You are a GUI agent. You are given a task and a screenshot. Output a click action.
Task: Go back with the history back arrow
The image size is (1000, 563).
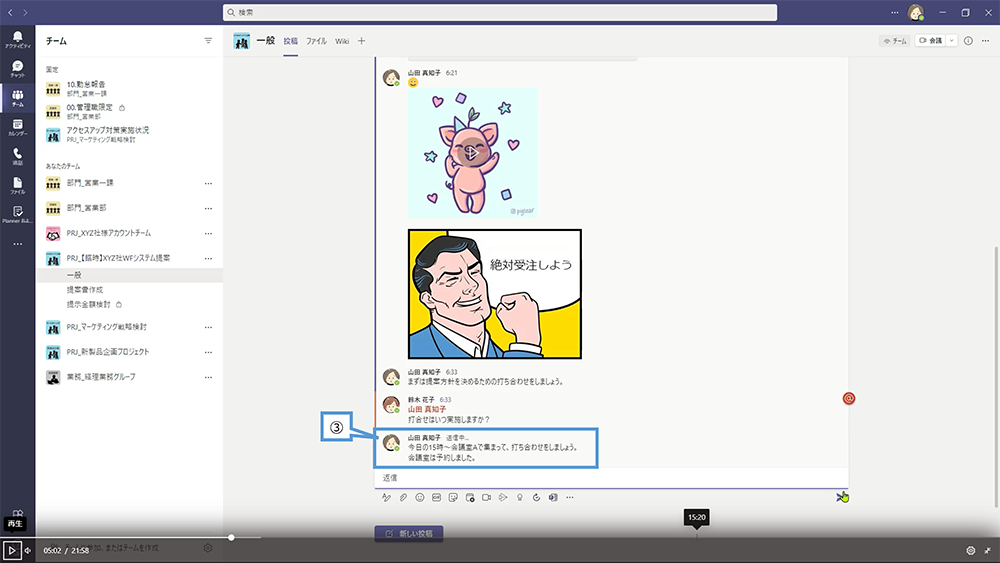pos(10,12)
